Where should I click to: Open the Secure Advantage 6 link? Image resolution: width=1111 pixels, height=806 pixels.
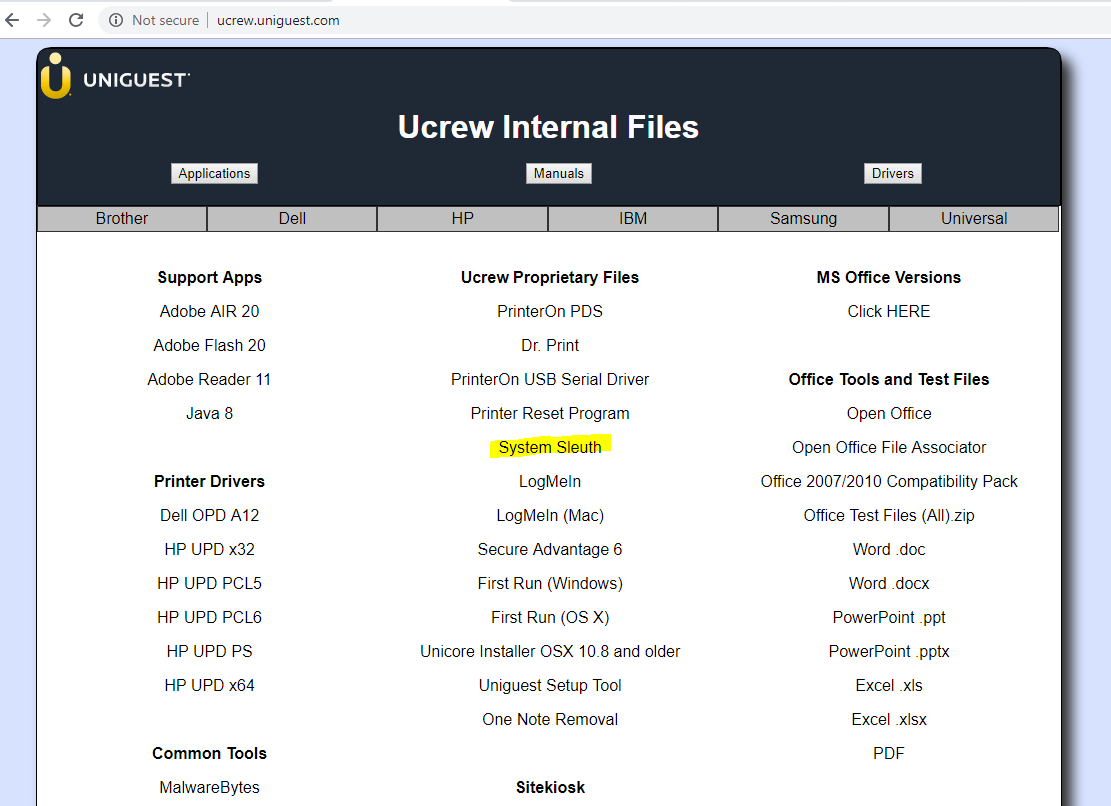click(550, 550)
